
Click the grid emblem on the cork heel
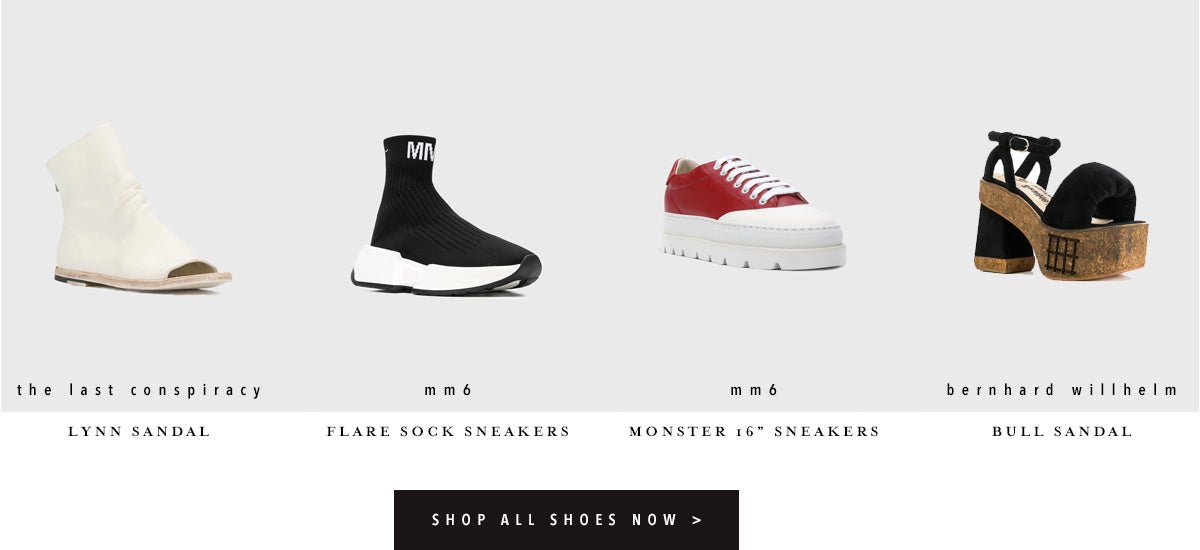pyautogui.click(x=1064, y=253)
